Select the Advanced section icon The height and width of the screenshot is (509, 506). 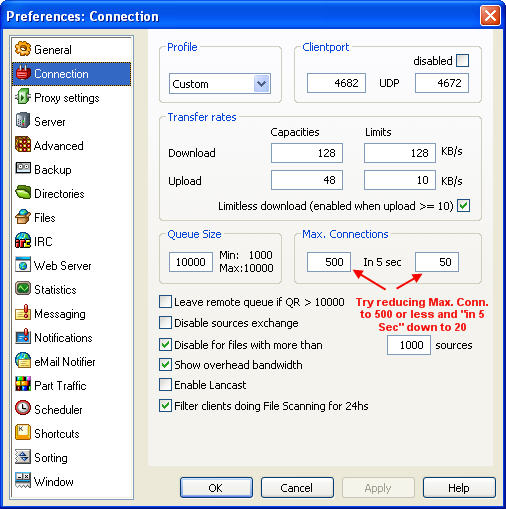pos(23,145)
